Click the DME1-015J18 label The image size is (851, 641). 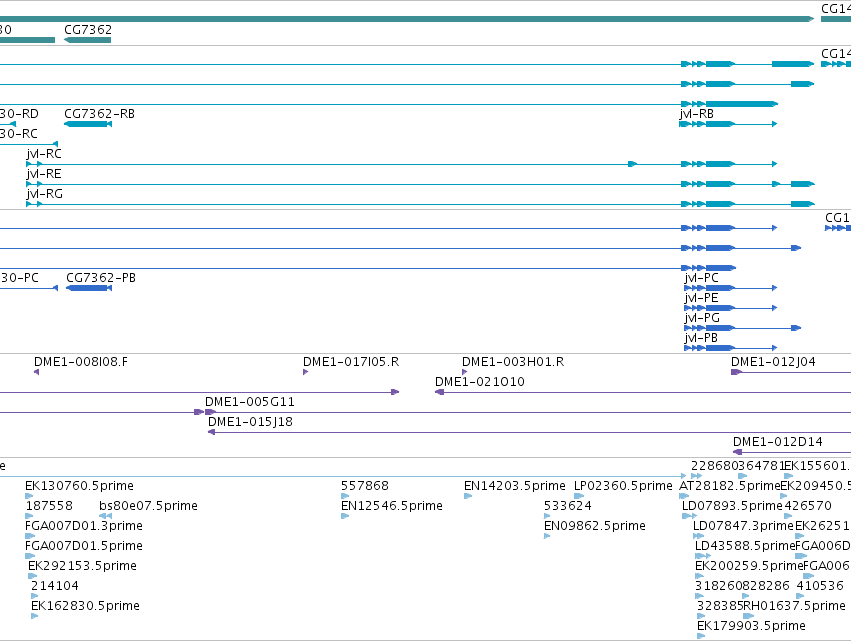(x=250, y=422)
